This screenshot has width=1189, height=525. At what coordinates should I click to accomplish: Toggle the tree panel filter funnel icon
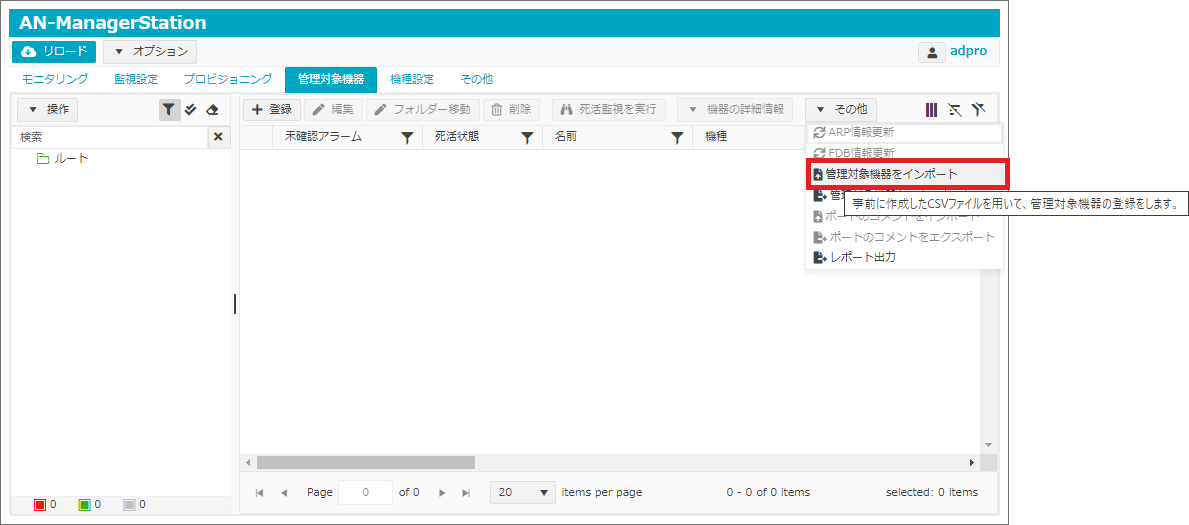(169, 110)
